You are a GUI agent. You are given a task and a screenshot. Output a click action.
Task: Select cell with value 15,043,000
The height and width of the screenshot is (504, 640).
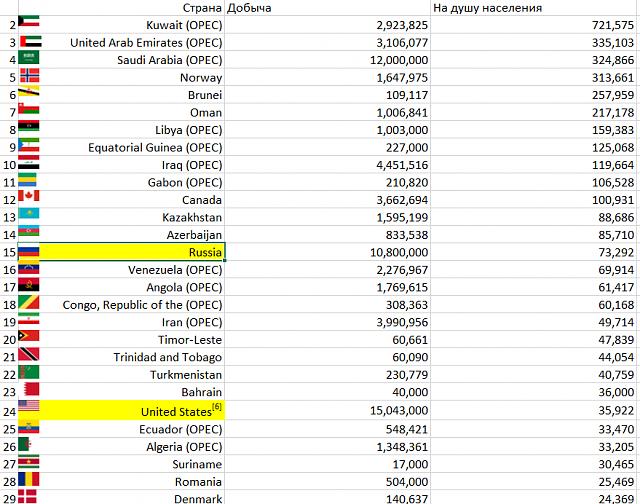[x=327, y=411]
